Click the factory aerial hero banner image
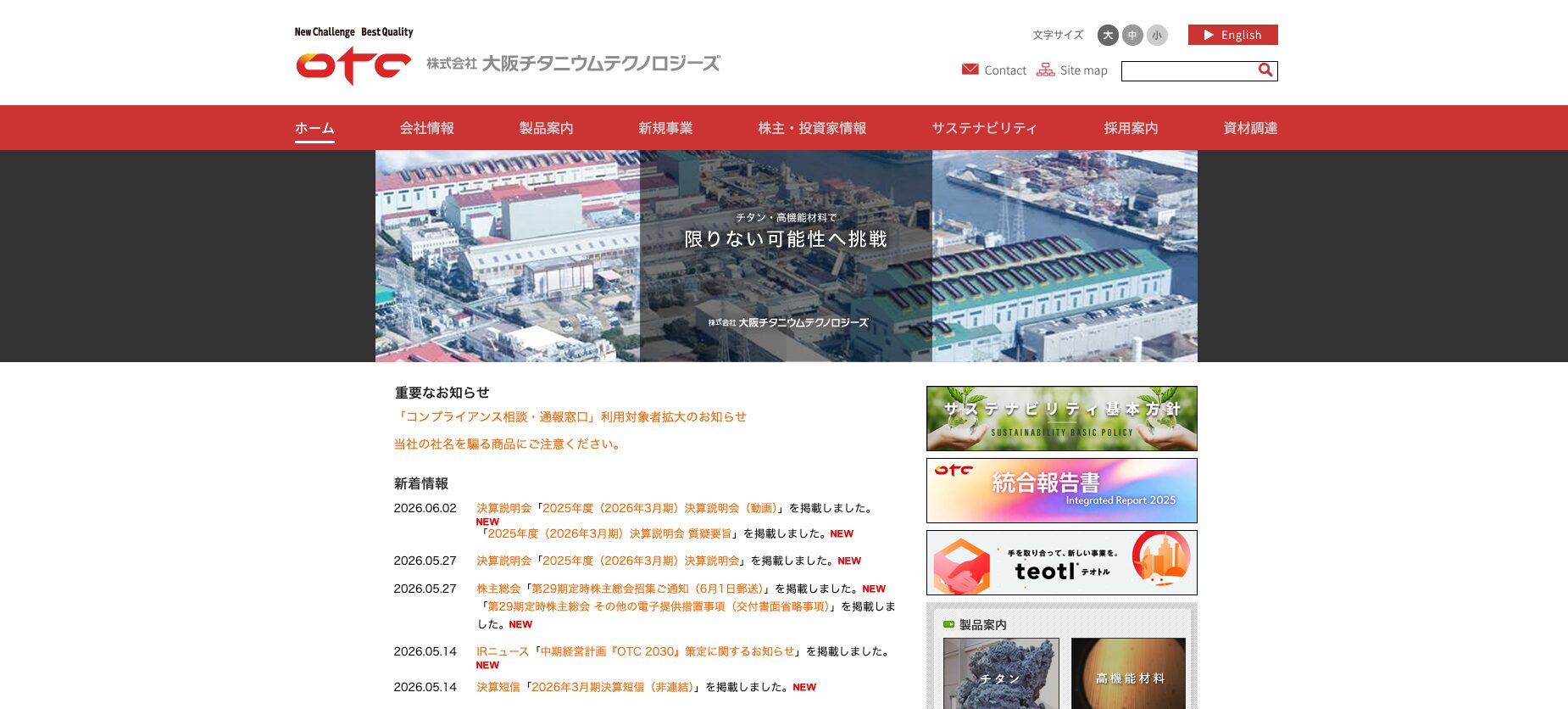 coord(787,256)
